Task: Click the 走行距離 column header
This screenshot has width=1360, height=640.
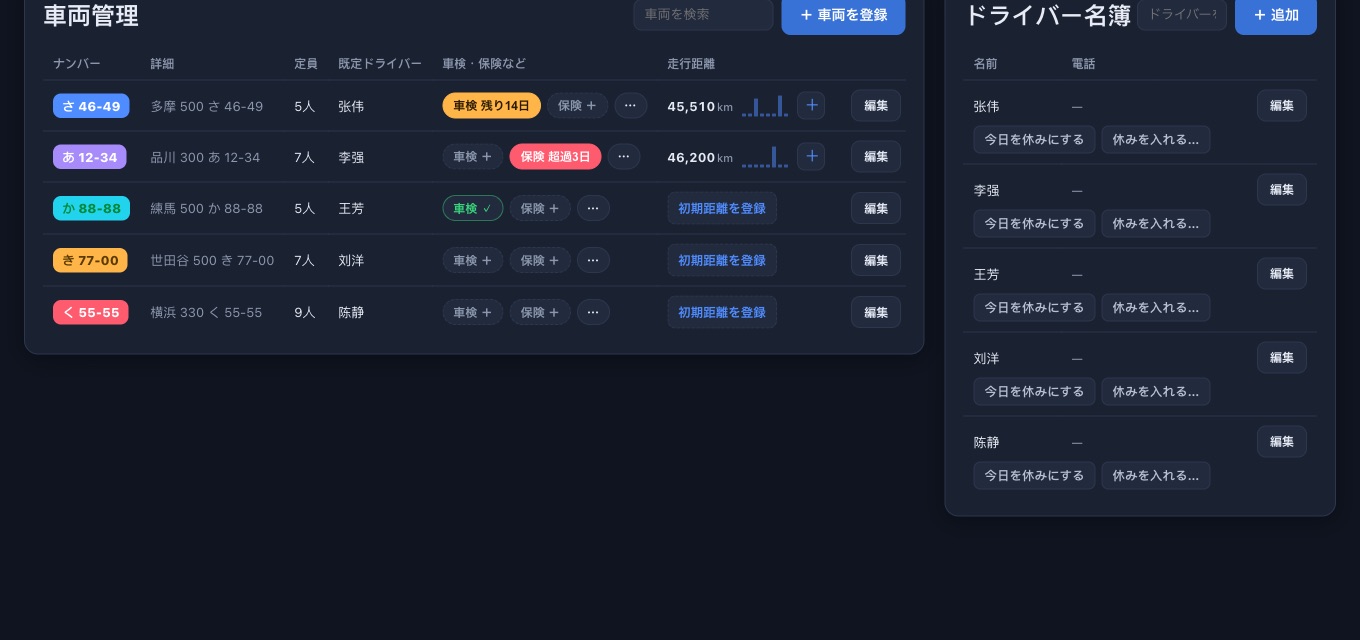Action: click(x=691, y=64)
